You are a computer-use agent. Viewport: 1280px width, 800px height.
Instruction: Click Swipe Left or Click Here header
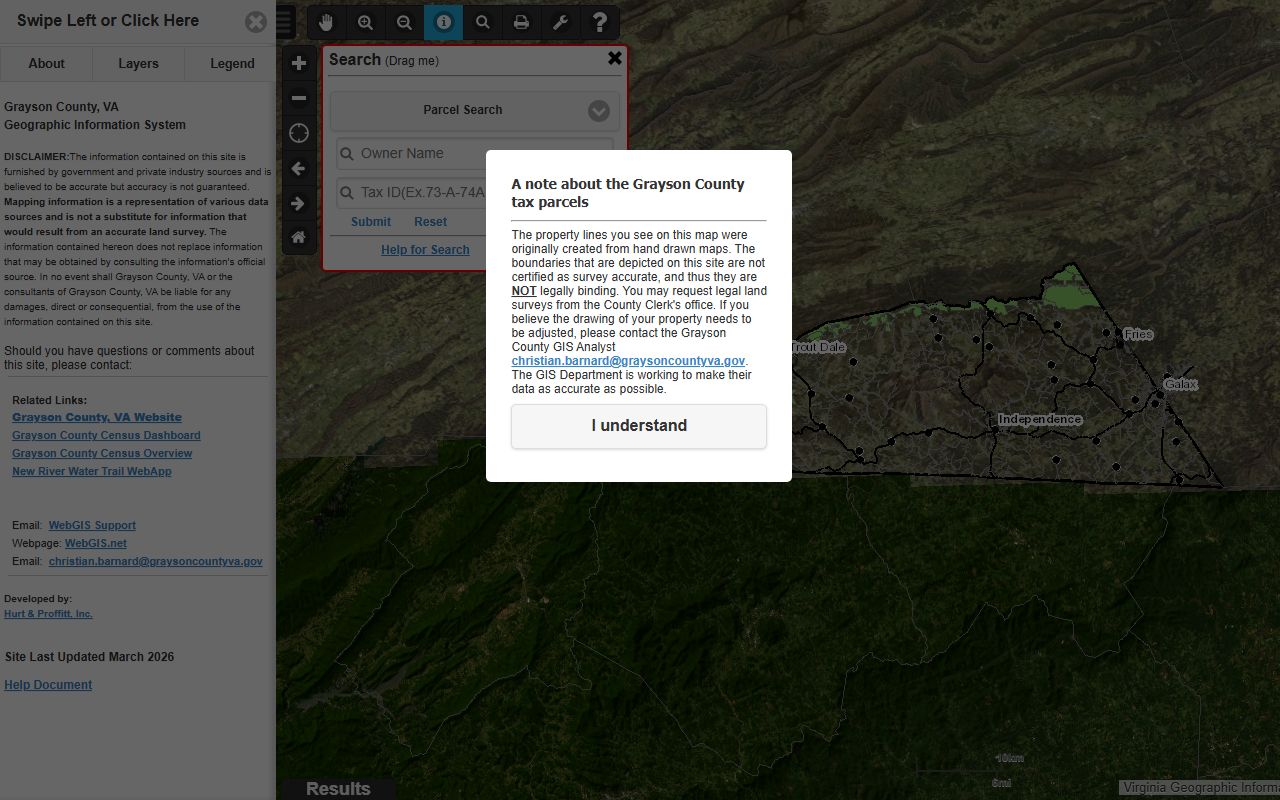pos(108,20)
